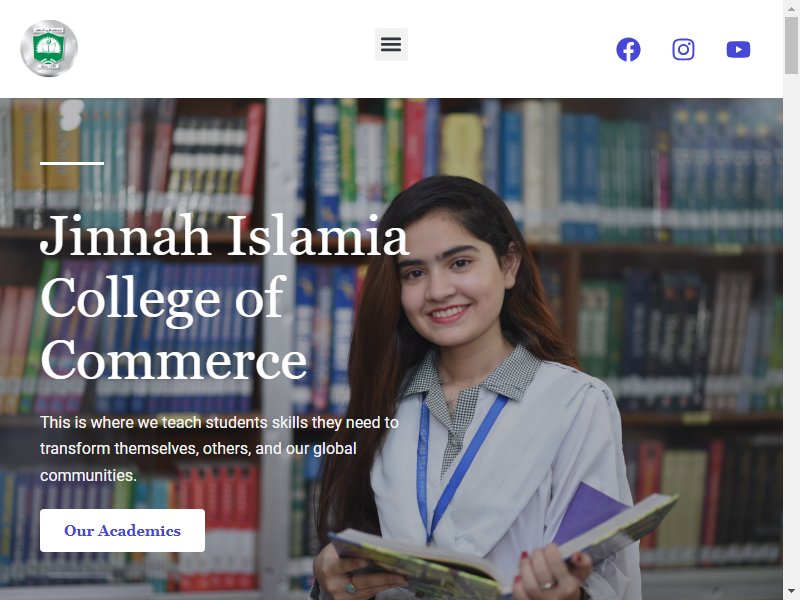
Task: Click the green college crest logo
Action: 49,48
